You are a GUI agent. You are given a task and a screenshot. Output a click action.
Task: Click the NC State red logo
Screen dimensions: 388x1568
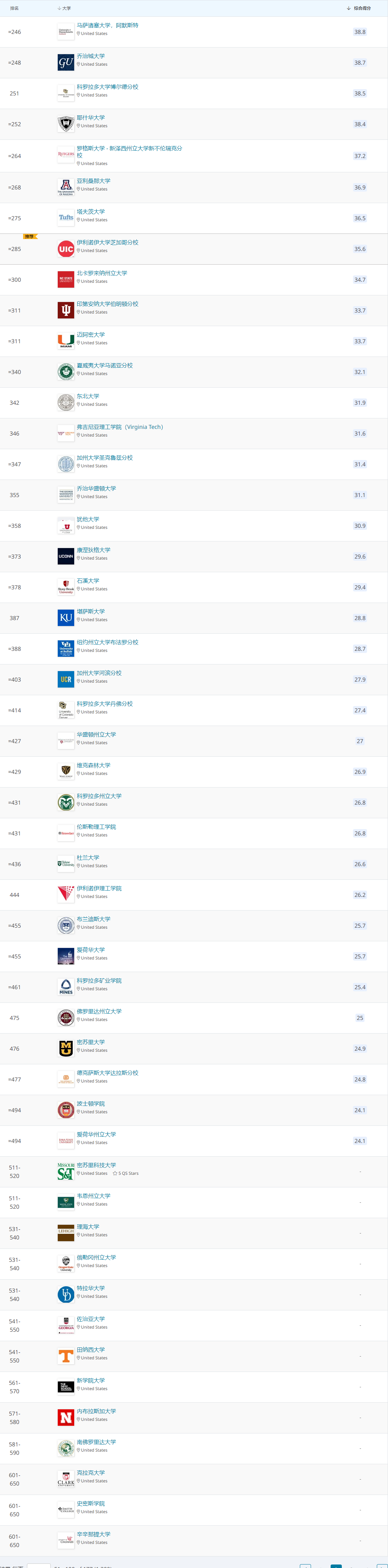tap(66, 280)
